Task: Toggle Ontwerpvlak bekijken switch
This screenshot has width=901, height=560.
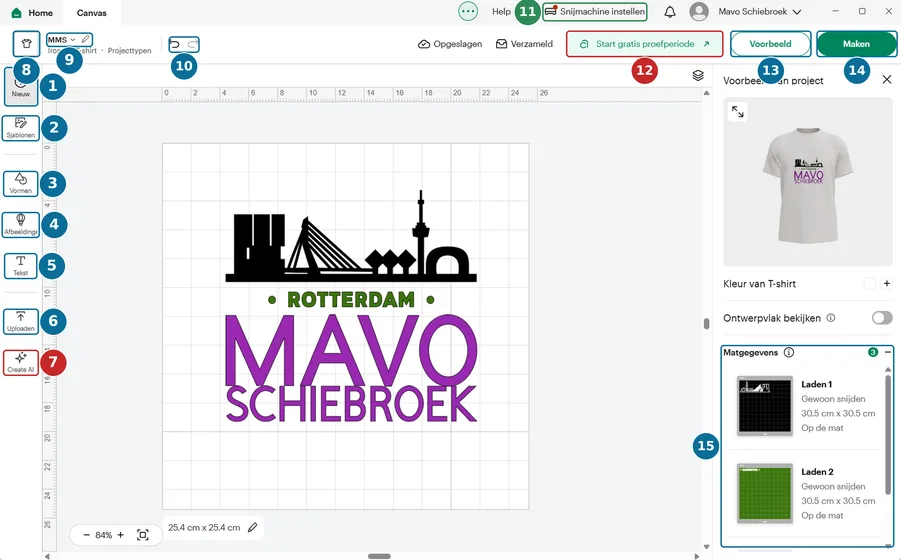Action: 882,318
